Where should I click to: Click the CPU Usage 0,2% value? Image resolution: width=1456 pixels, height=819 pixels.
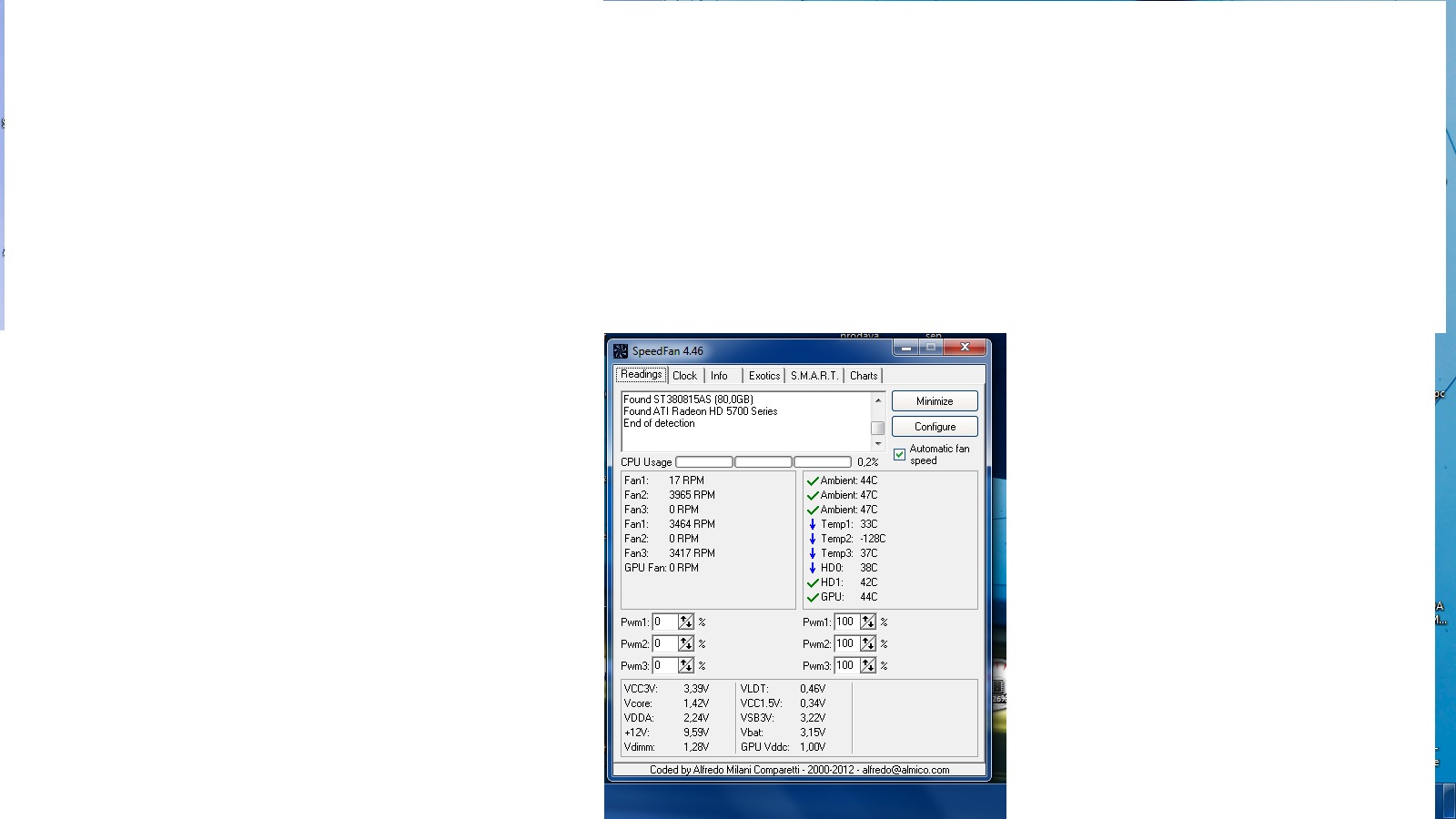pyautogui.click(x=868, y=462)
